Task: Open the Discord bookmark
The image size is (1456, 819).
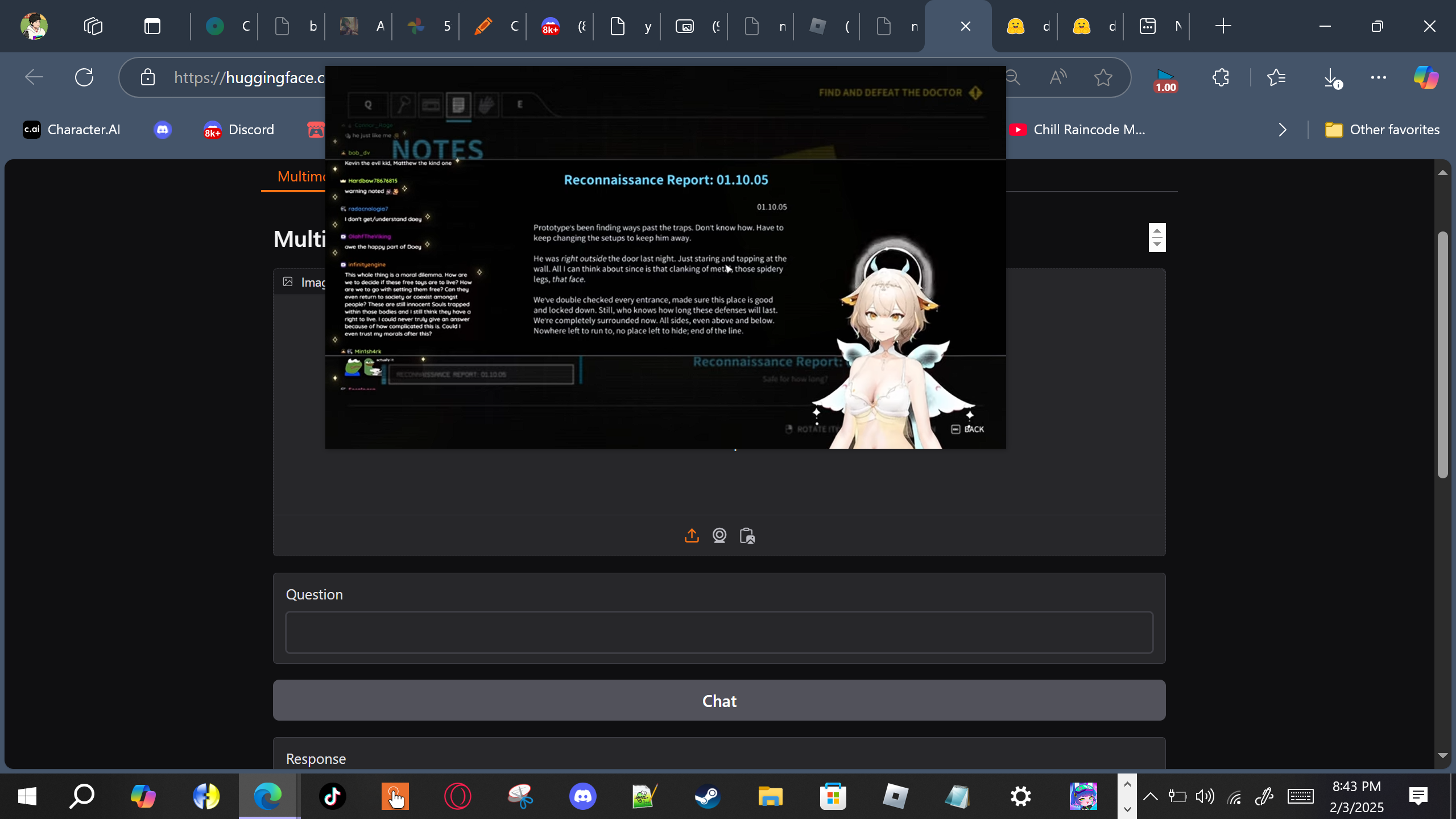Action: click(x=239, y=130)
